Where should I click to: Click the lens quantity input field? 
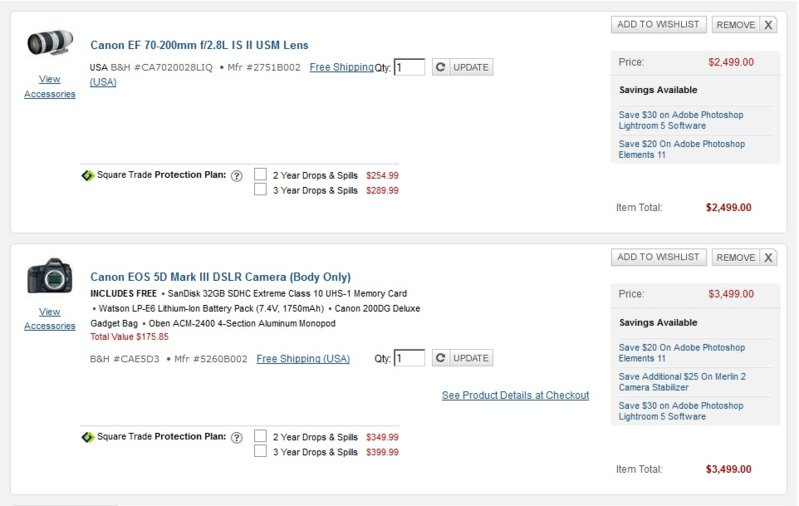click(409, 67)
